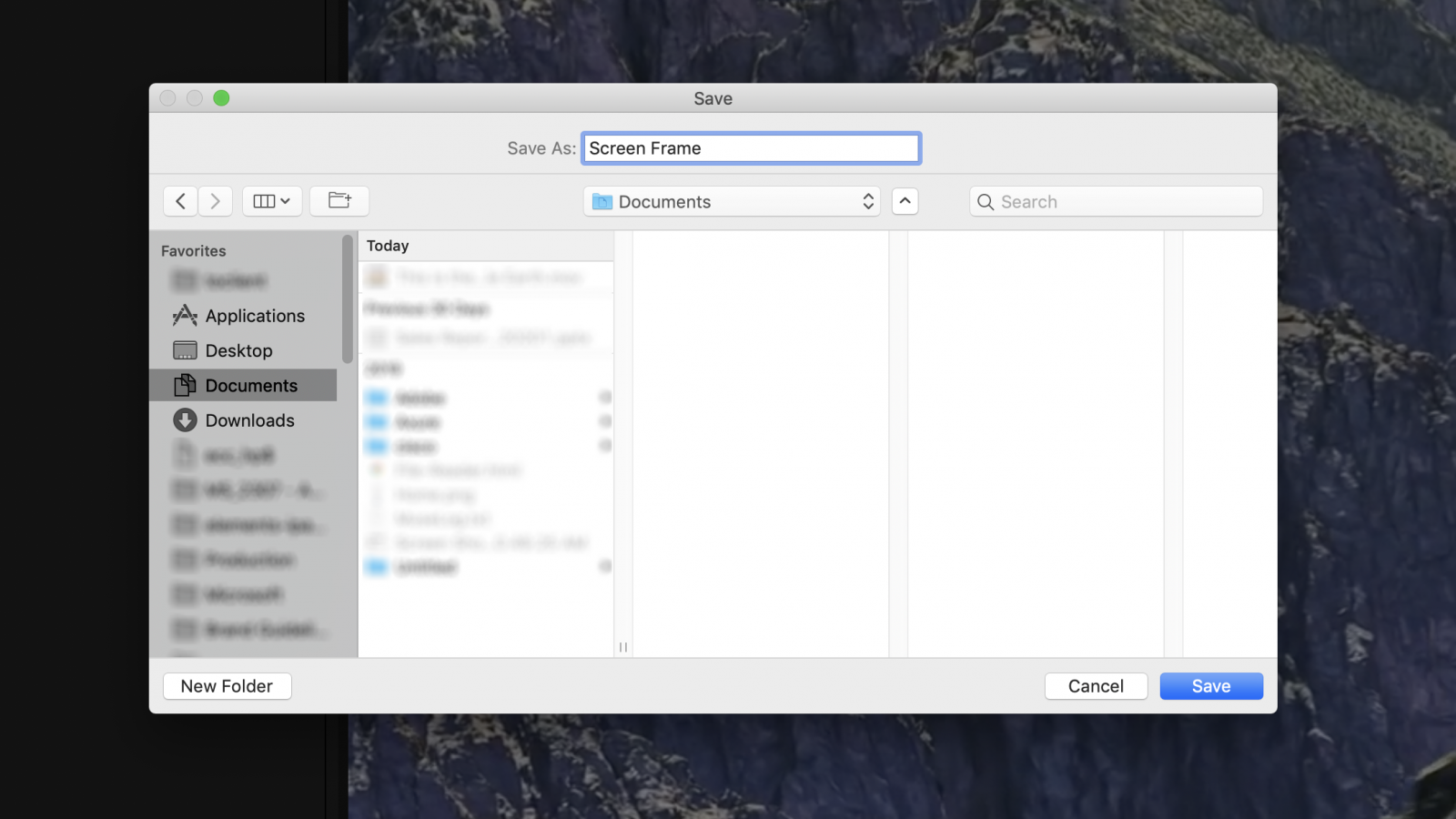Open Downloads from the sidebar
The image size is (1456, 819).
click(249, 420)
